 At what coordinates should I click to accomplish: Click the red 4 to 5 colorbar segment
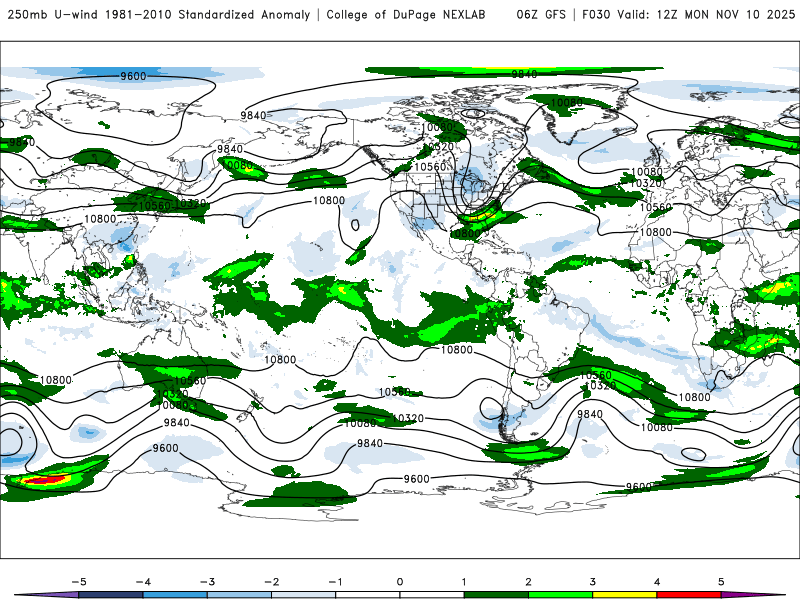689,595
